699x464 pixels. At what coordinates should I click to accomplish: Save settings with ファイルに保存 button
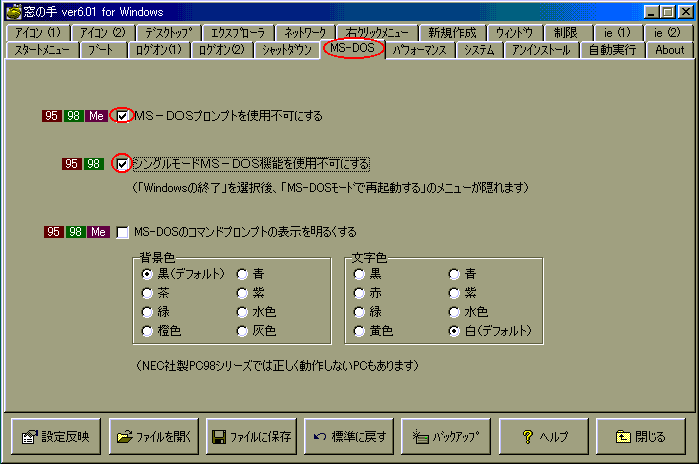point(251,436)
